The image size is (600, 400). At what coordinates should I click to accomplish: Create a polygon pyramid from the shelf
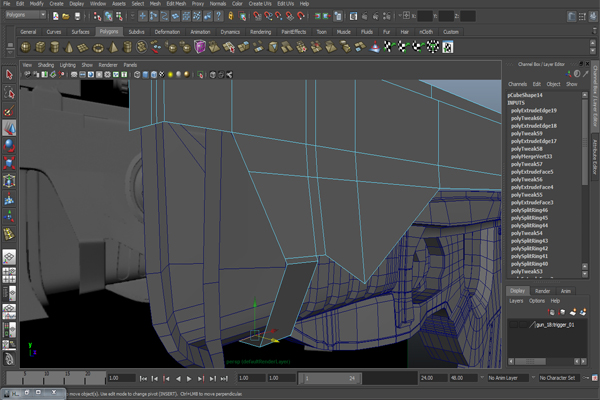pyautogui.click(x=113, y=47)
